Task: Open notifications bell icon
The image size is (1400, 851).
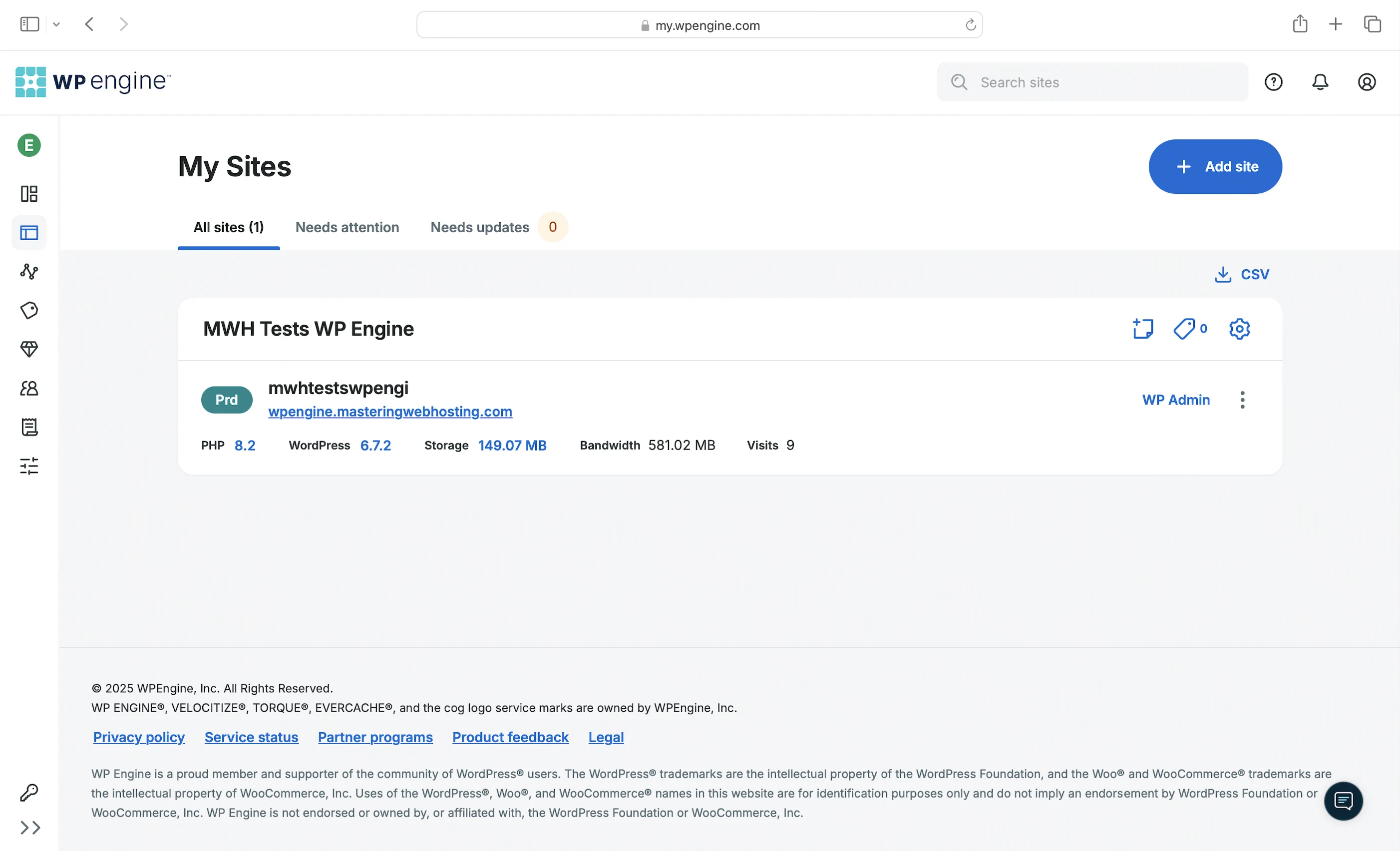Action: (1320, 82)
